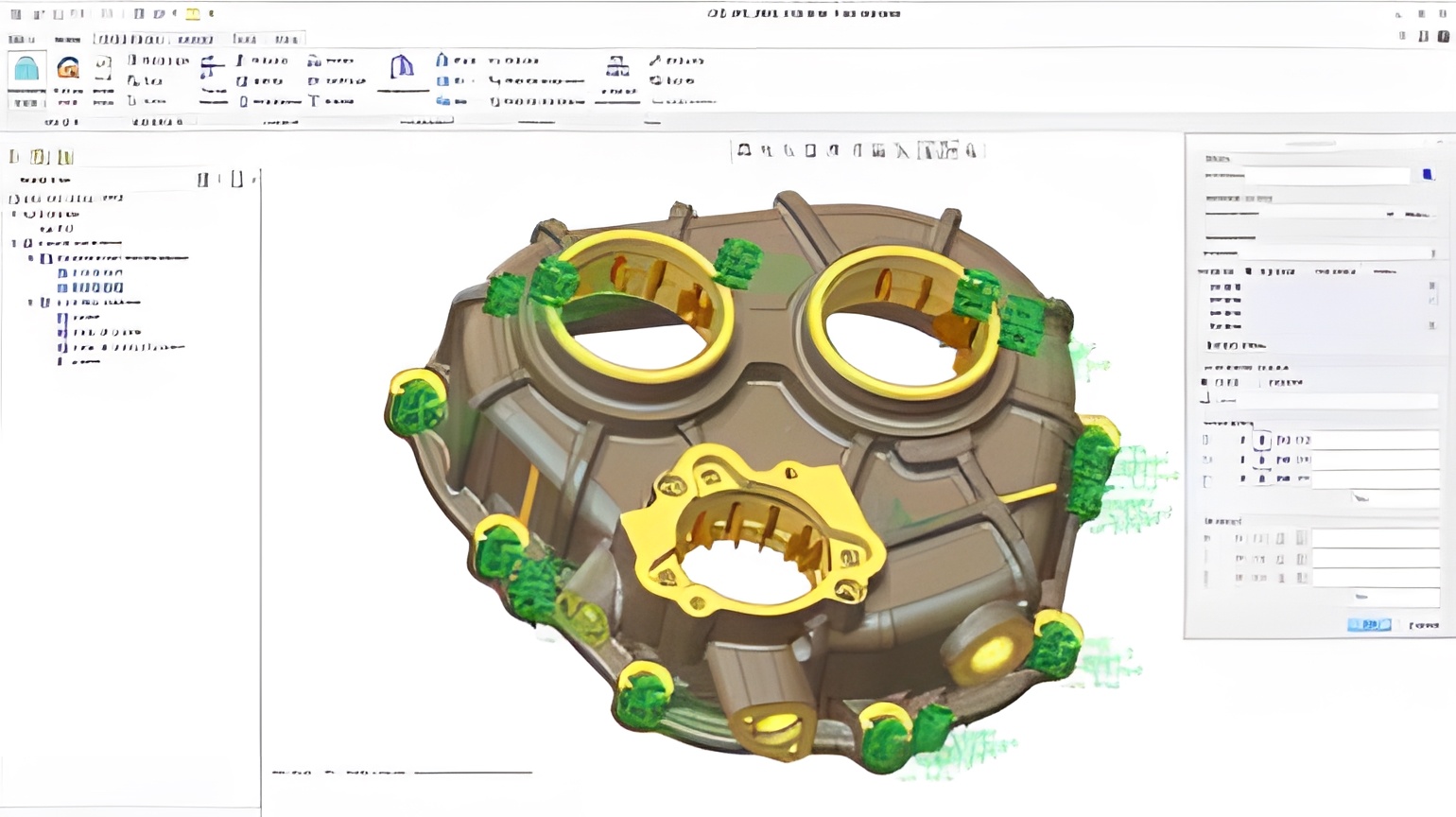Click the large gray stacked-blocks ribbon icon
The height and width of the screenshot is (817, 1456).
click(x=617, y=66)
